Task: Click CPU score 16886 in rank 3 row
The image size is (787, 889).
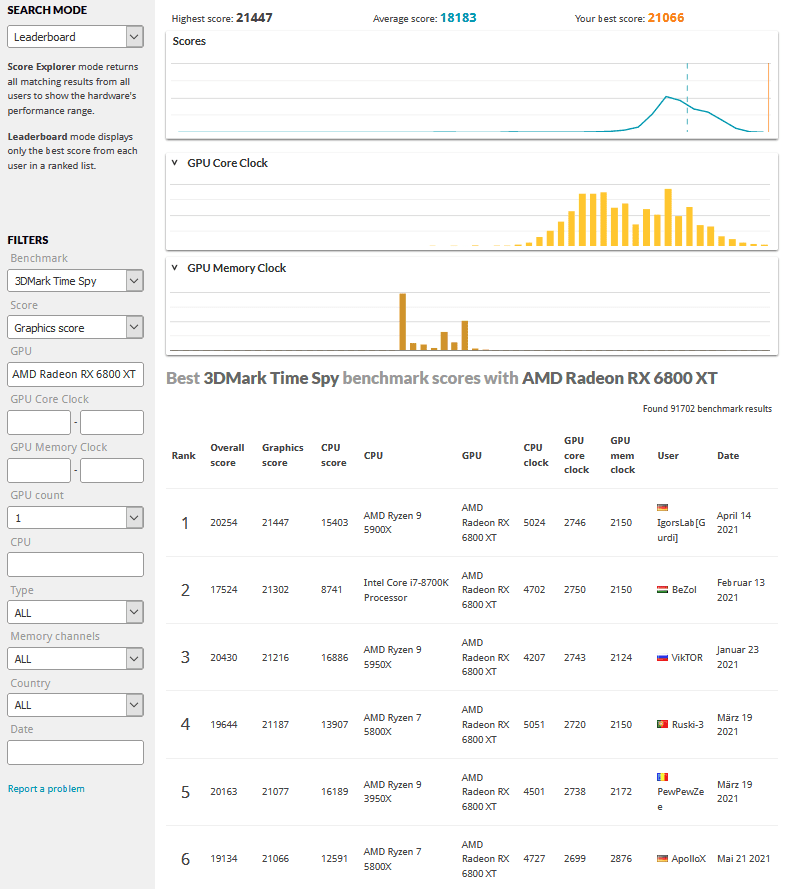Action: point(334,658)
